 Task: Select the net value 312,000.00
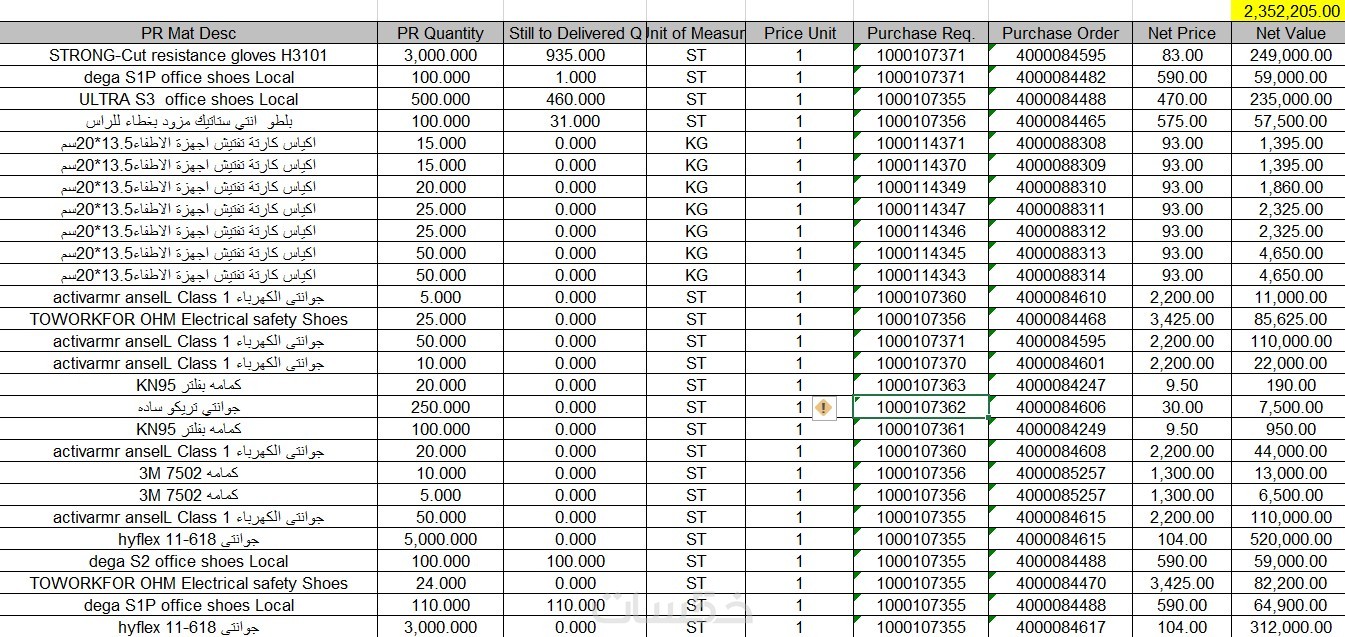click(1290, 627)
